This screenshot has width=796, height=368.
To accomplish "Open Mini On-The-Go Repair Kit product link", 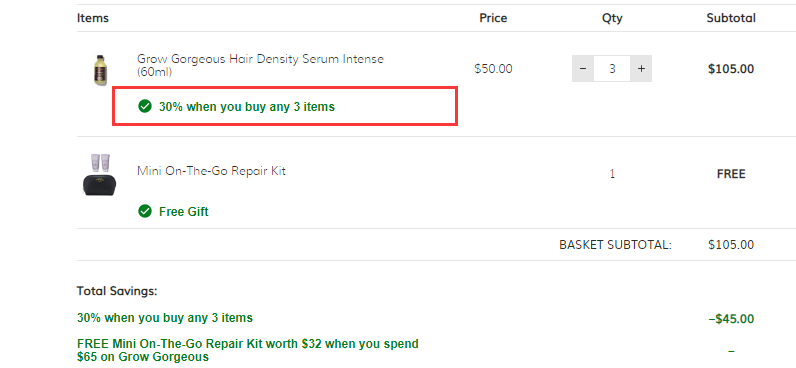I will (x=211, y=171).
